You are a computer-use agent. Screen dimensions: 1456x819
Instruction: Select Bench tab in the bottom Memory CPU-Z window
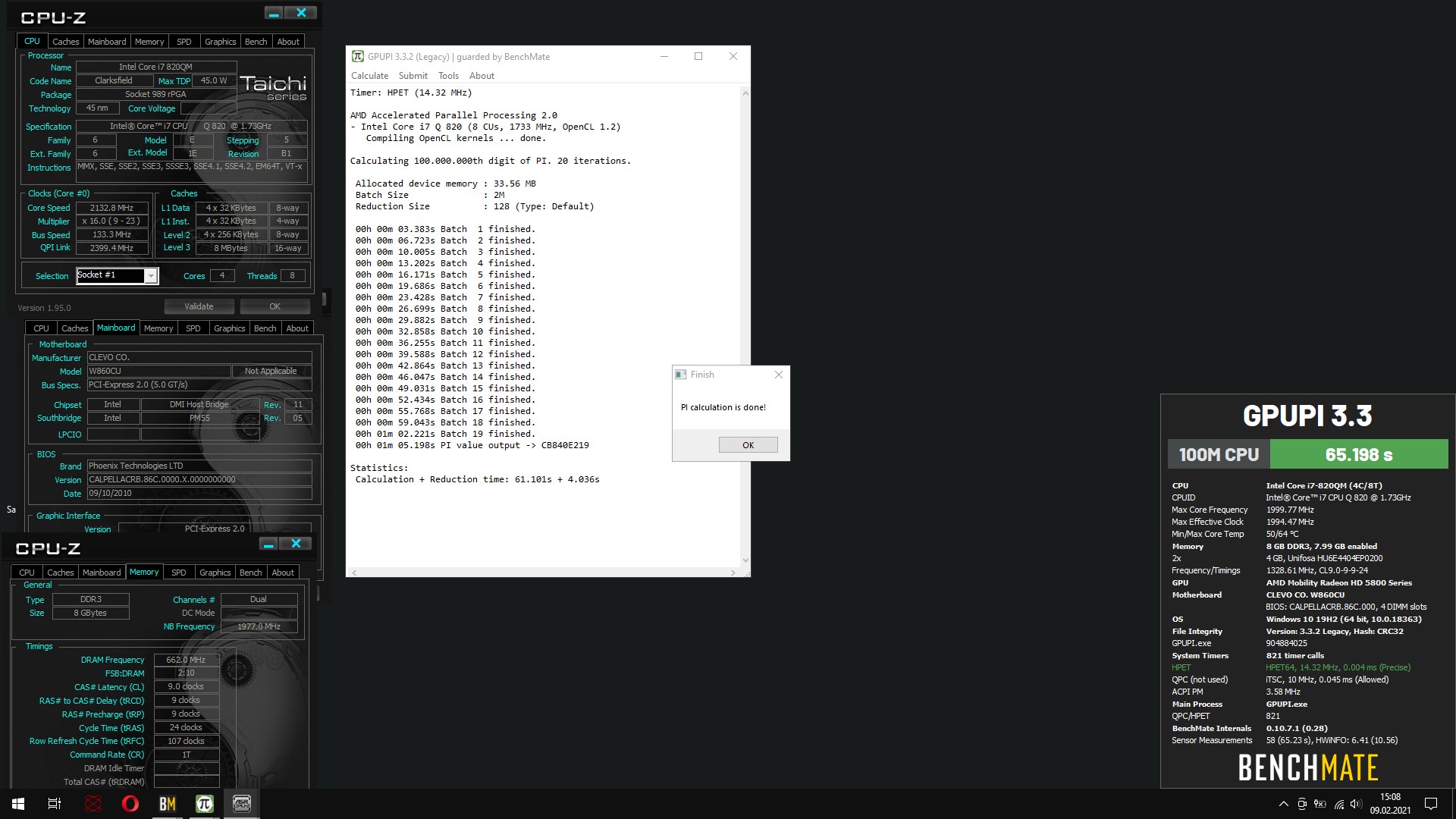pos(251,573)
